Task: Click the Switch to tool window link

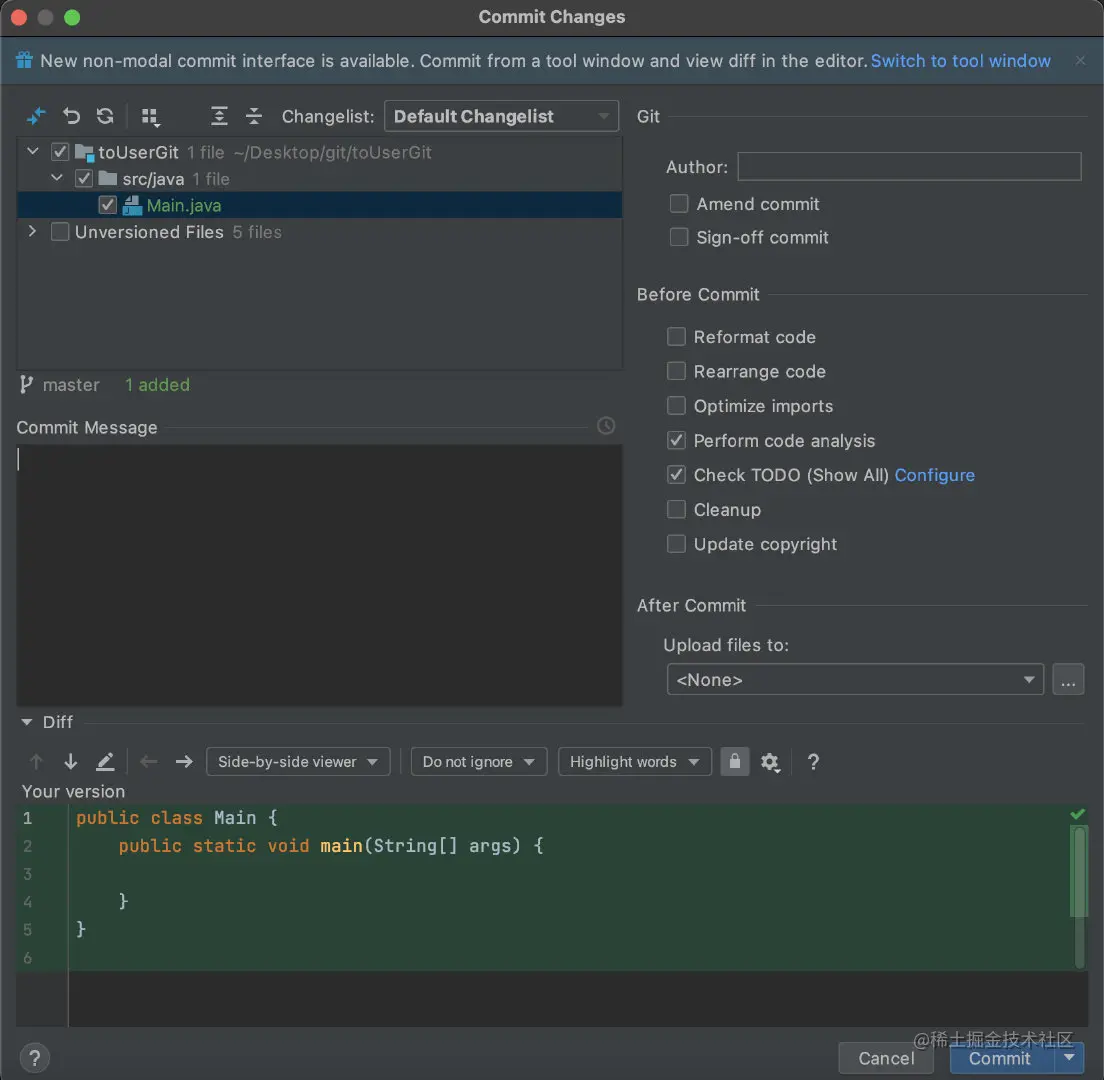Action: click(960, 61)
